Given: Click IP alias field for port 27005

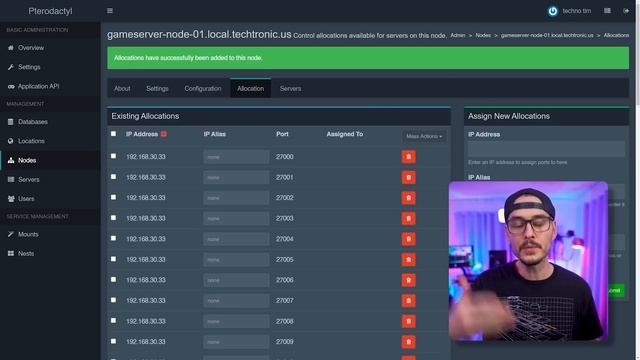Looking at the screenshot, I should [x=236, y=260].
